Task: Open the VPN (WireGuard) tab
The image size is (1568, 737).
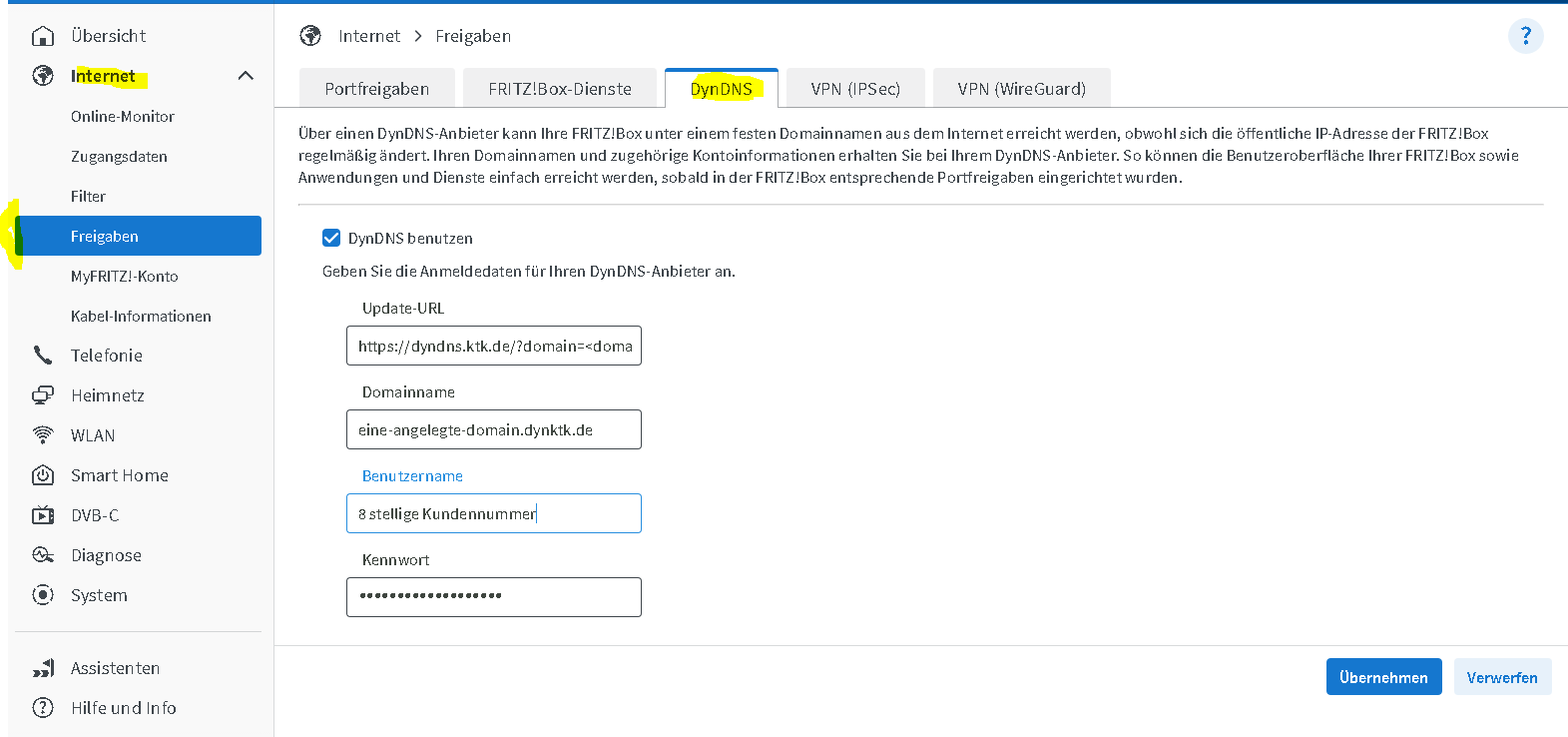Action: point(1021,89)
